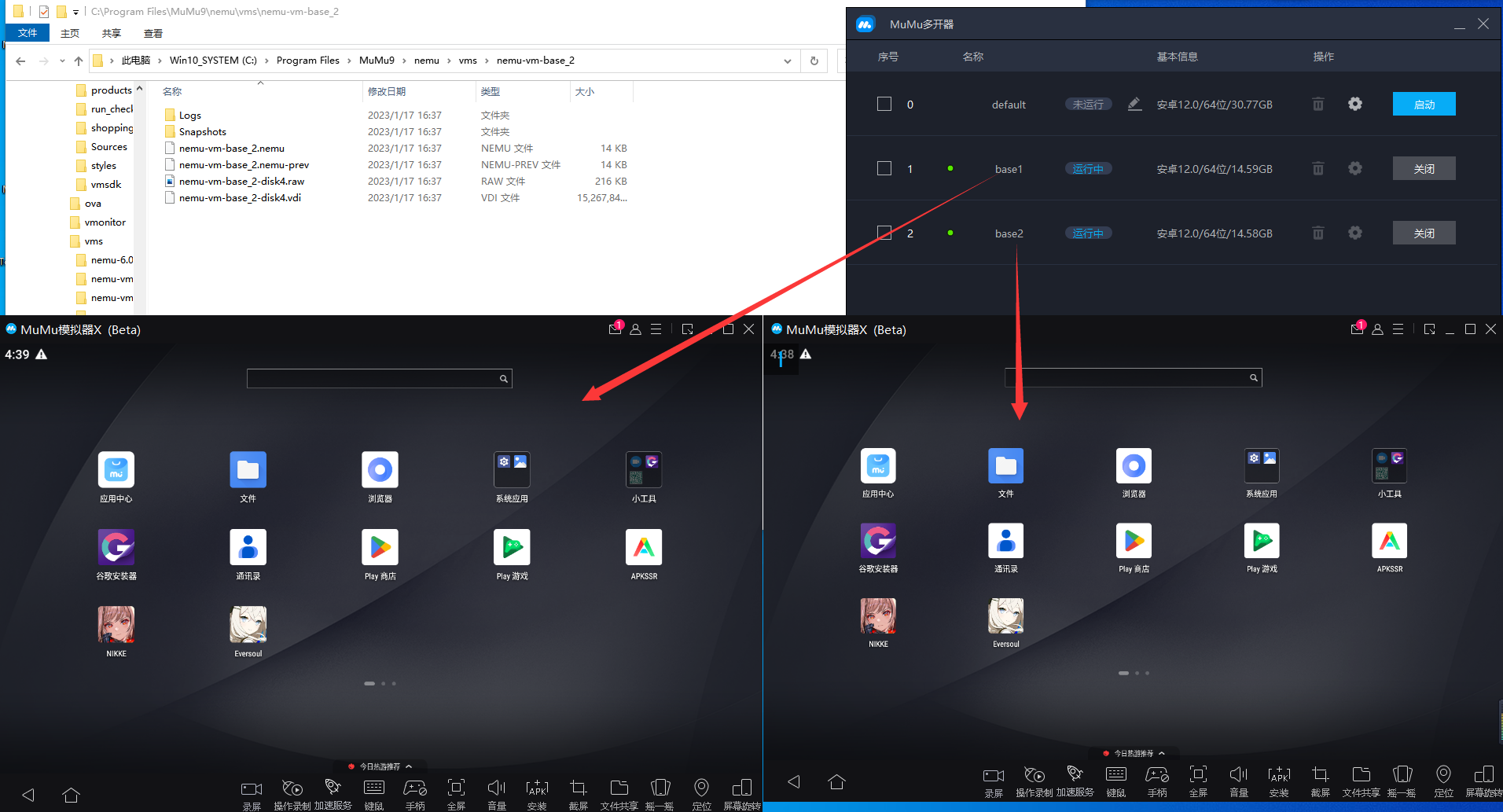Go up one folder level in Explorer
The image size is (1503, 812).
(79, 61)
